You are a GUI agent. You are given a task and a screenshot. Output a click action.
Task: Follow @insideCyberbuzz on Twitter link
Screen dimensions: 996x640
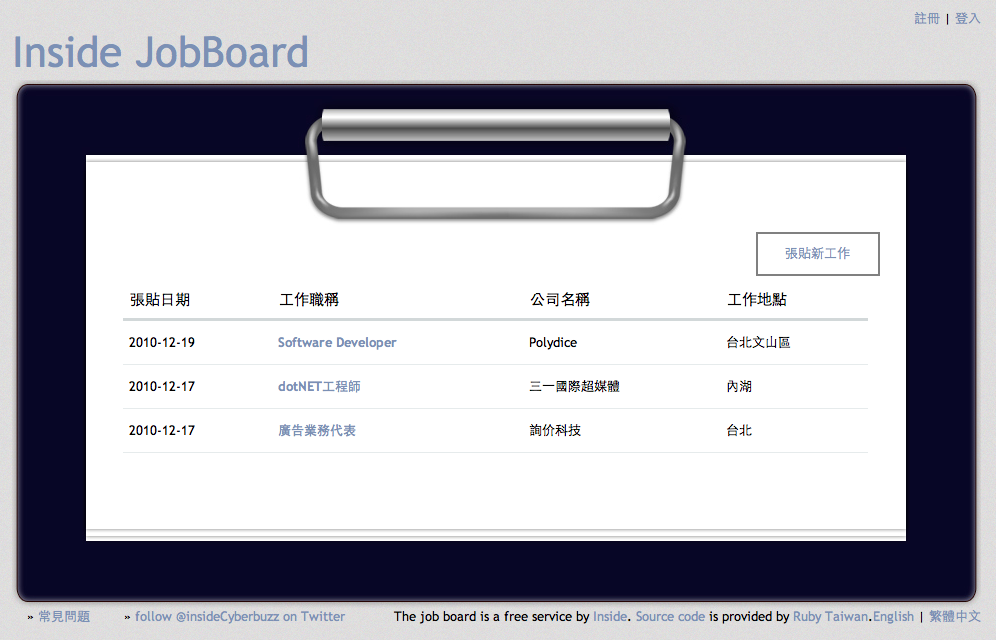point(239,617)
